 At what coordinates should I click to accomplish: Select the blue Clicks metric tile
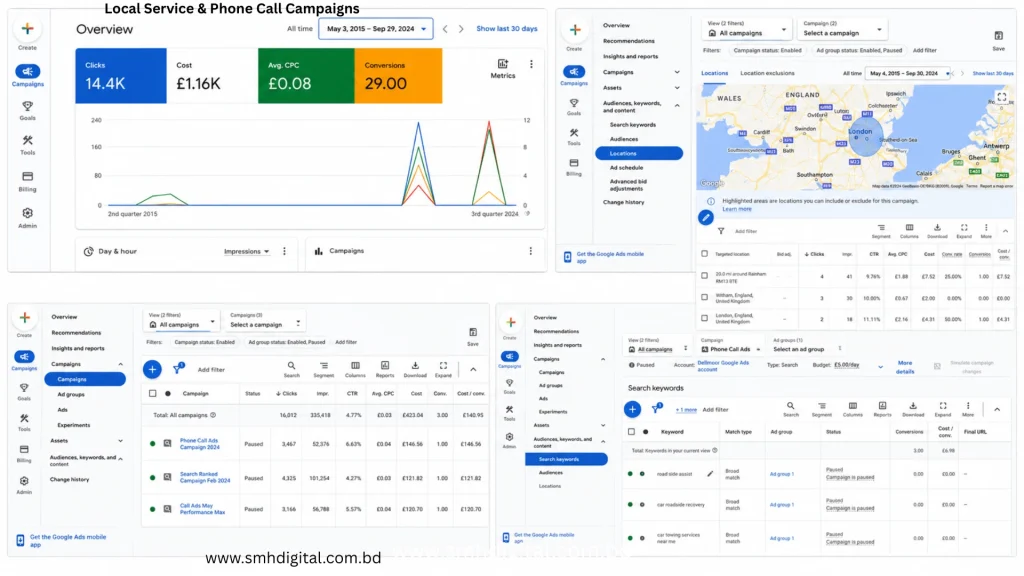coord(121,76)
